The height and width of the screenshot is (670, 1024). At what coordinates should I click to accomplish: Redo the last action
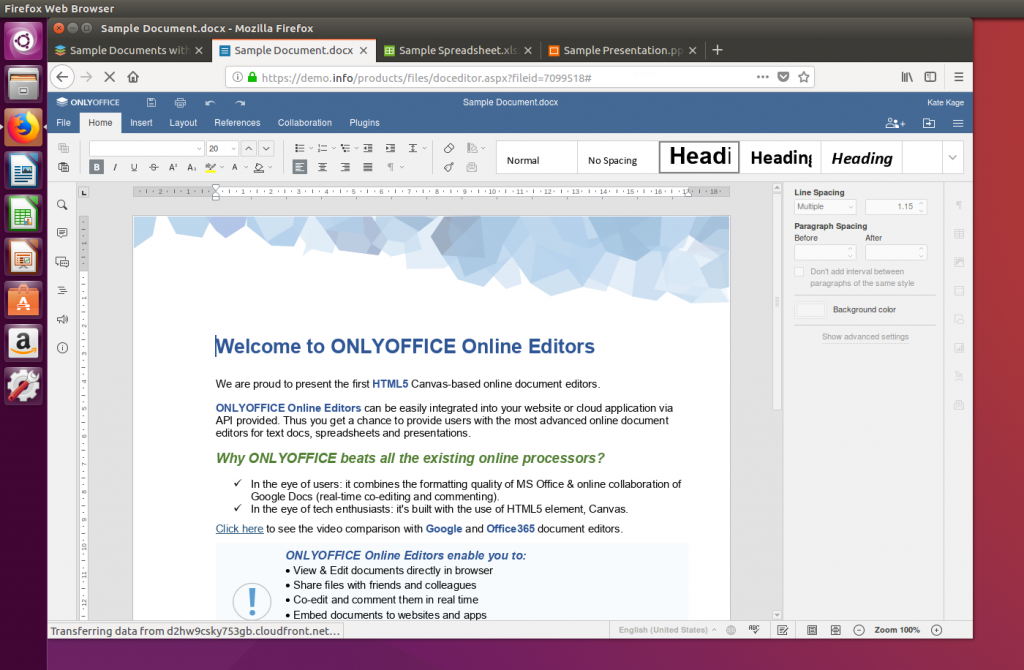(x=240, y=103)
